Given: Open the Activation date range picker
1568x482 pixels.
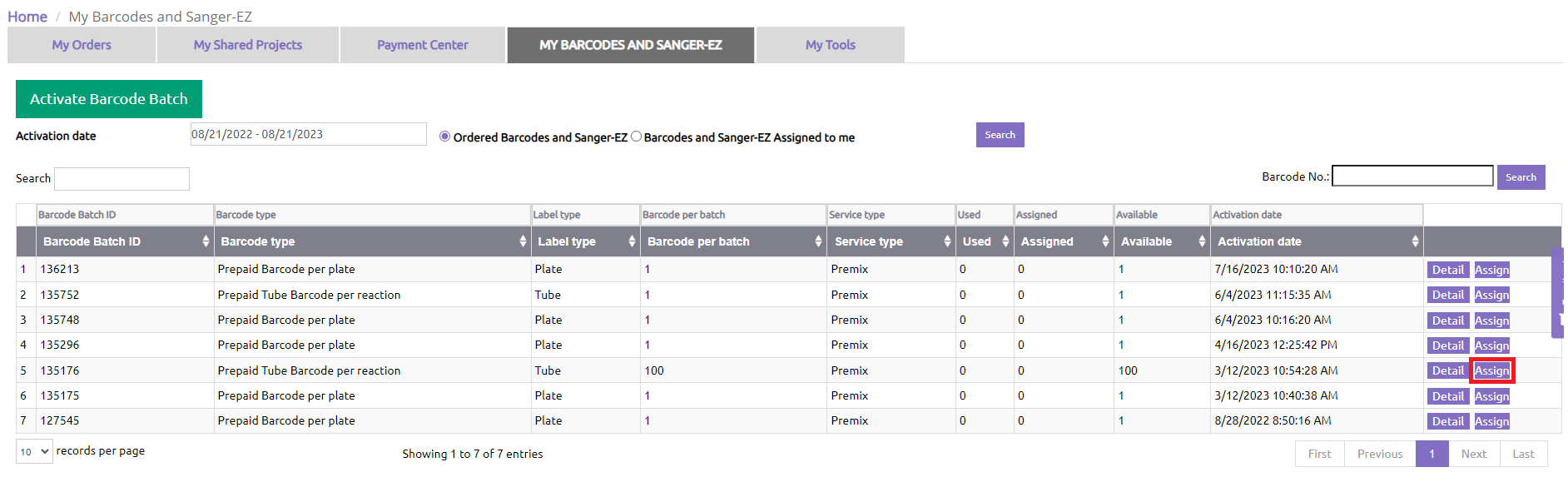Looking at the screenshot, I should click(x=308, y=134).
